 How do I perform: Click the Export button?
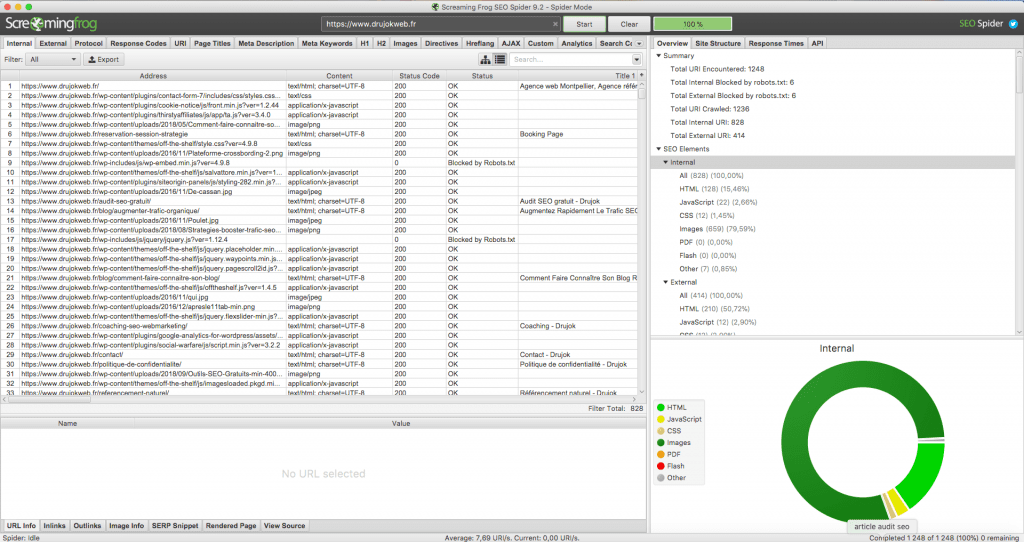pos(103,59)
